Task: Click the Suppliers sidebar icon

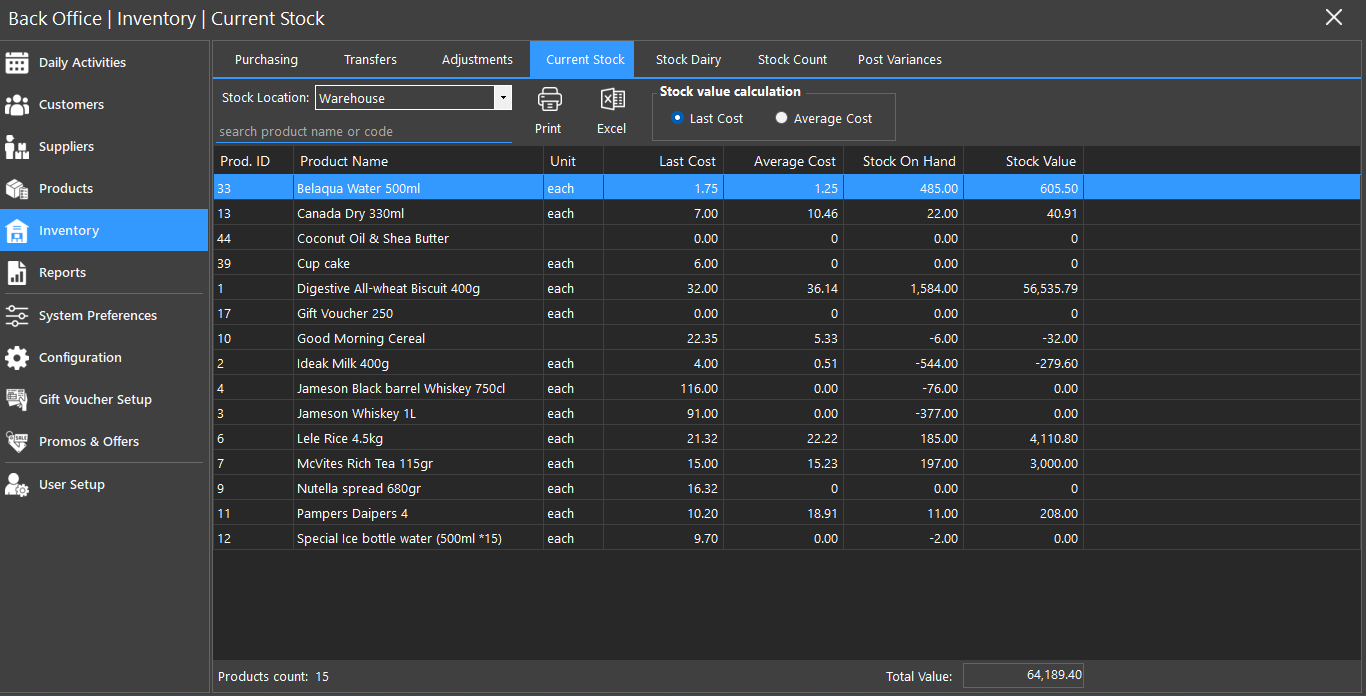Action: 17,147
